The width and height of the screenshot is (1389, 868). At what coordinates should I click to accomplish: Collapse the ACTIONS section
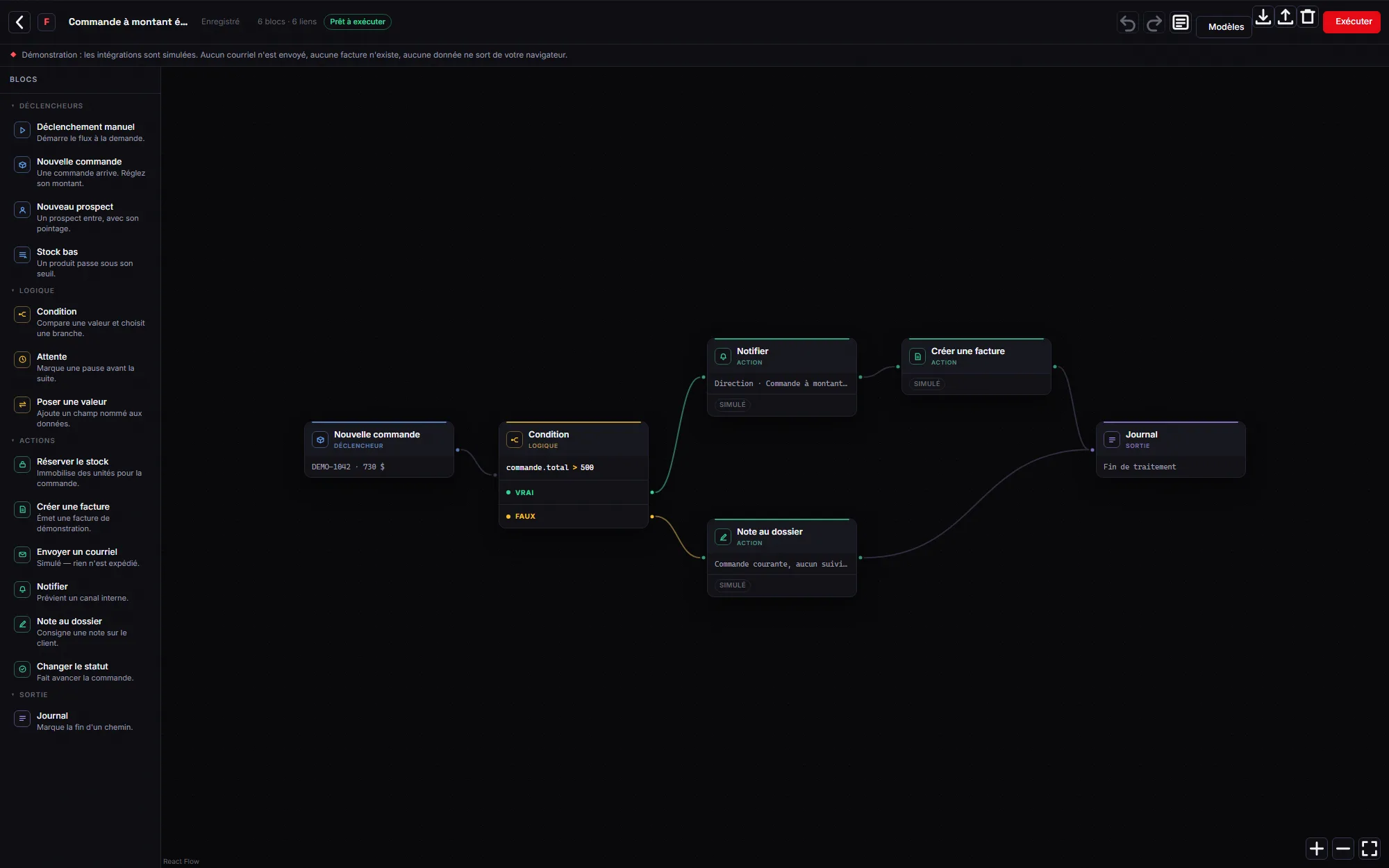[x=33, y=441]
